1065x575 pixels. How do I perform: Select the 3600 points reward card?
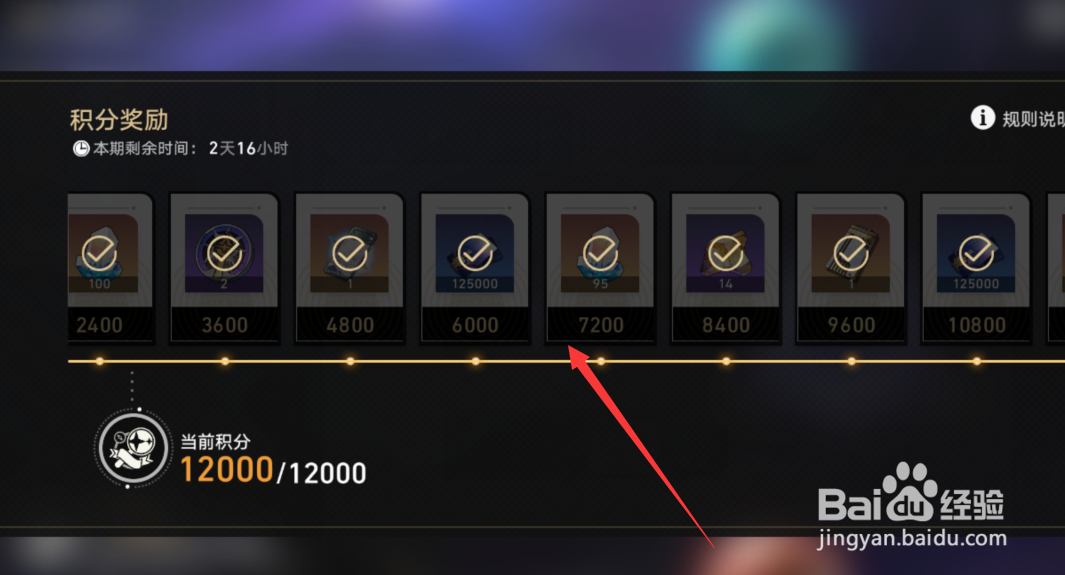click(224, 268)
